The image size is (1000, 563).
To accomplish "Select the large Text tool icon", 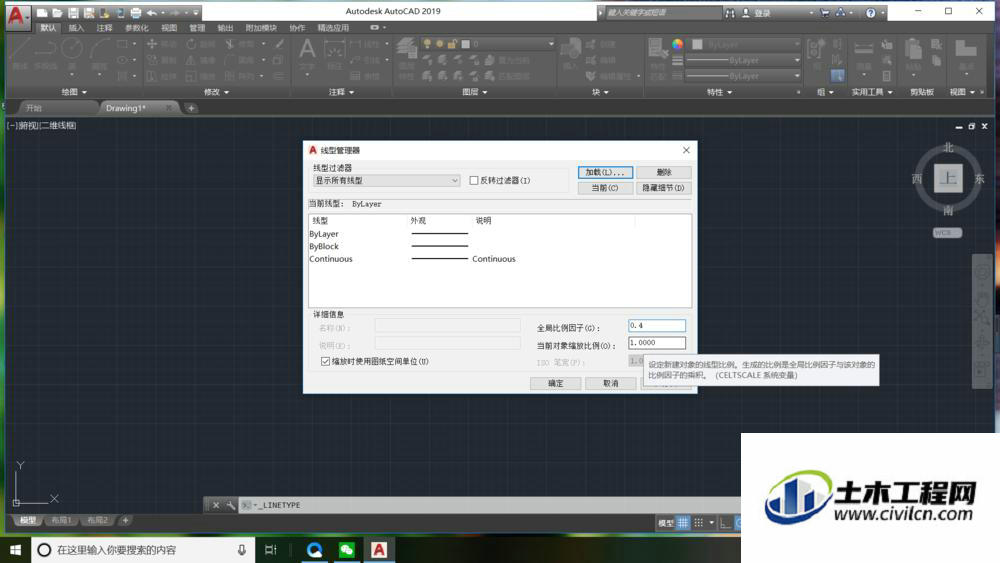I will (x=307, y=50).
